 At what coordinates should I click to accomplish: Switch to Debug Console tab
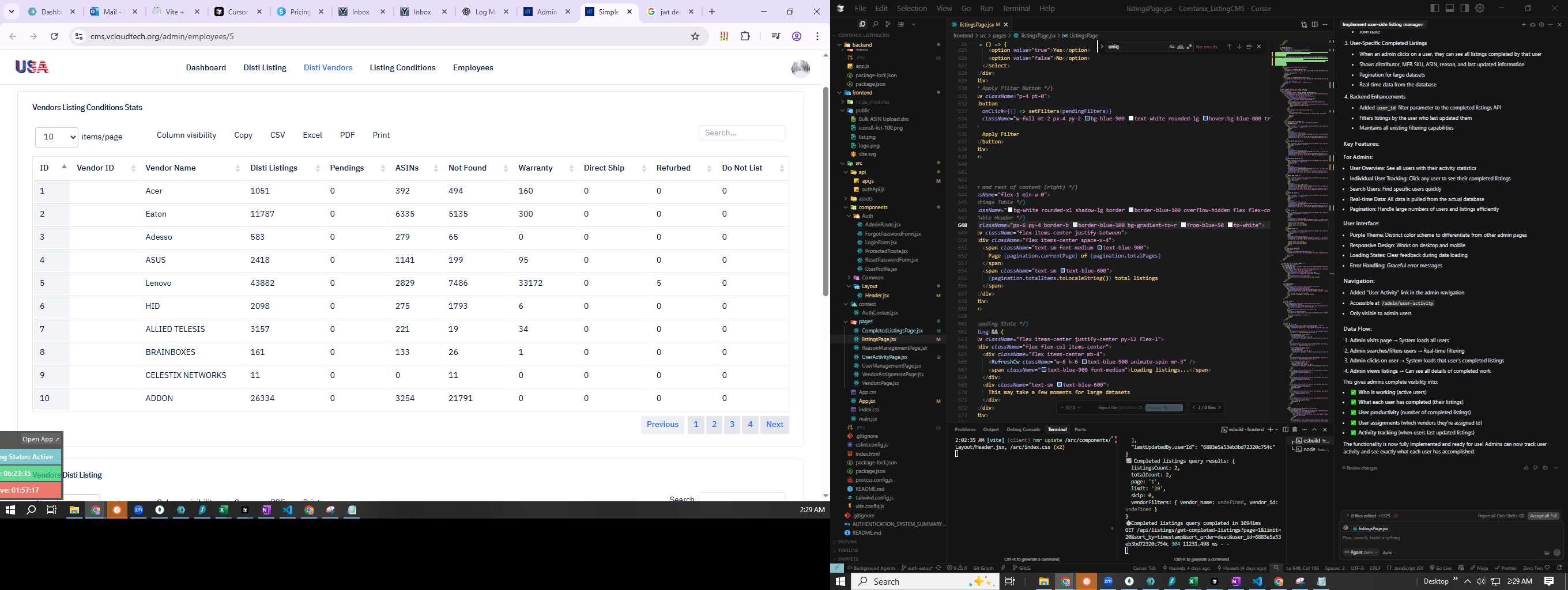(1023, 429)
